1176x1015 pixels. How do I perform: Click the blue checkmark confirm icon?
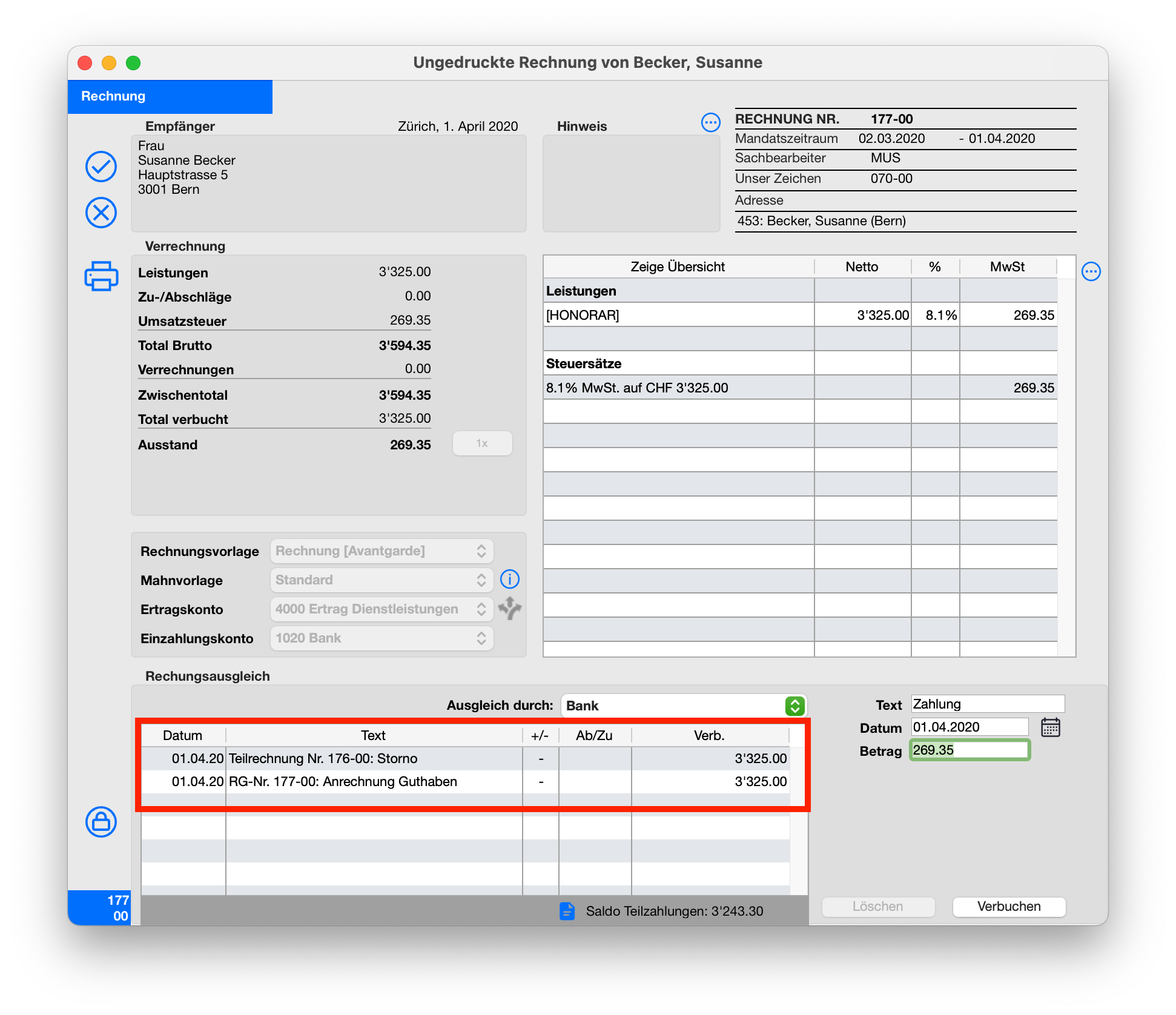click(x=101, y=167)
